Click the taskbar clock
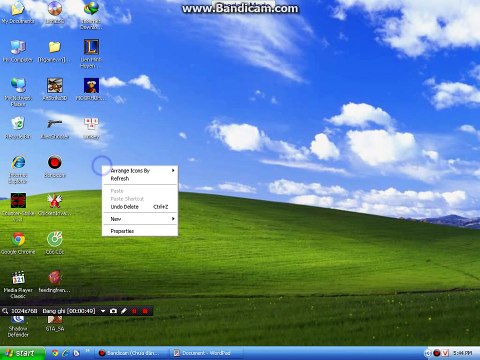 click(x=462, y=353)
